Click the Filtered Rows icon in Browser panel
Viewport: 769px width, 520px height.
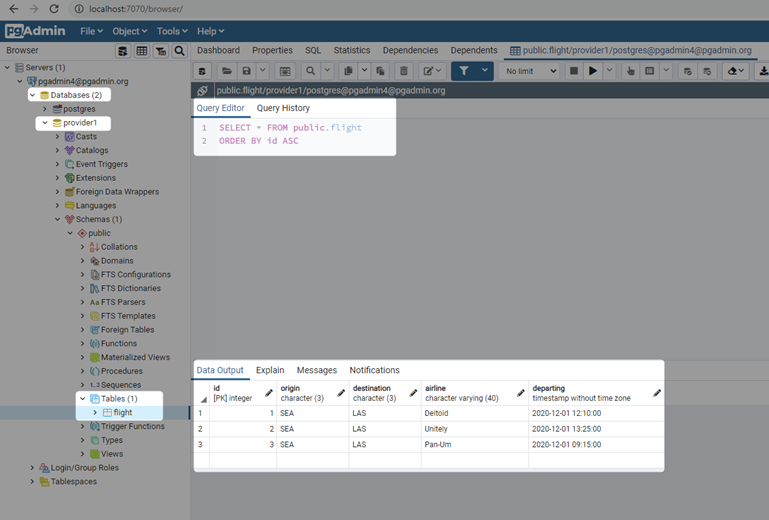(161, 51)
